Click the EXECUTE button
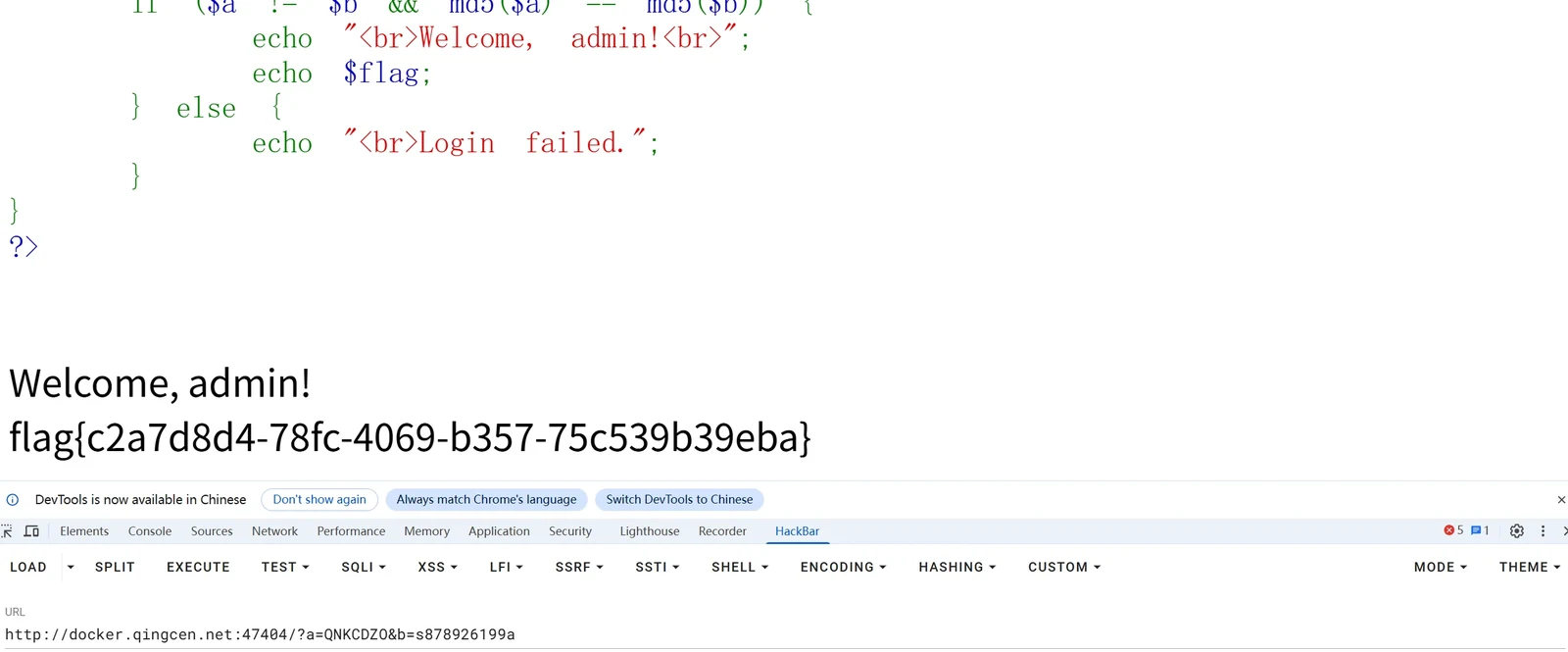1568x652 pixels. point(198,568)
